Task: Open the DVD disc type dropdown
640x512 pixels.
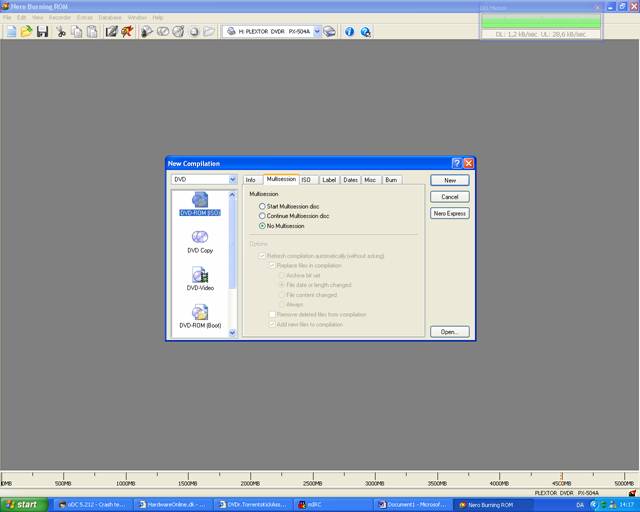Action: 232,180
